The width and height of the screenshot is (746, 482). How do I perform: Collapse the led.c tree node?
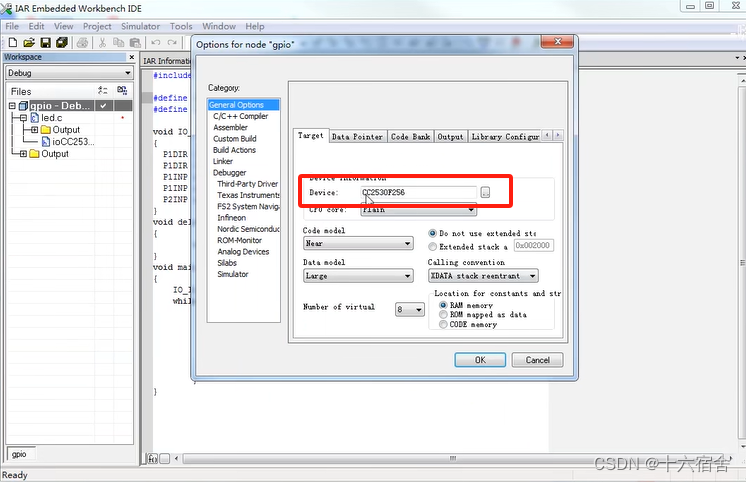pyautogui.click(x=23, y=118)
